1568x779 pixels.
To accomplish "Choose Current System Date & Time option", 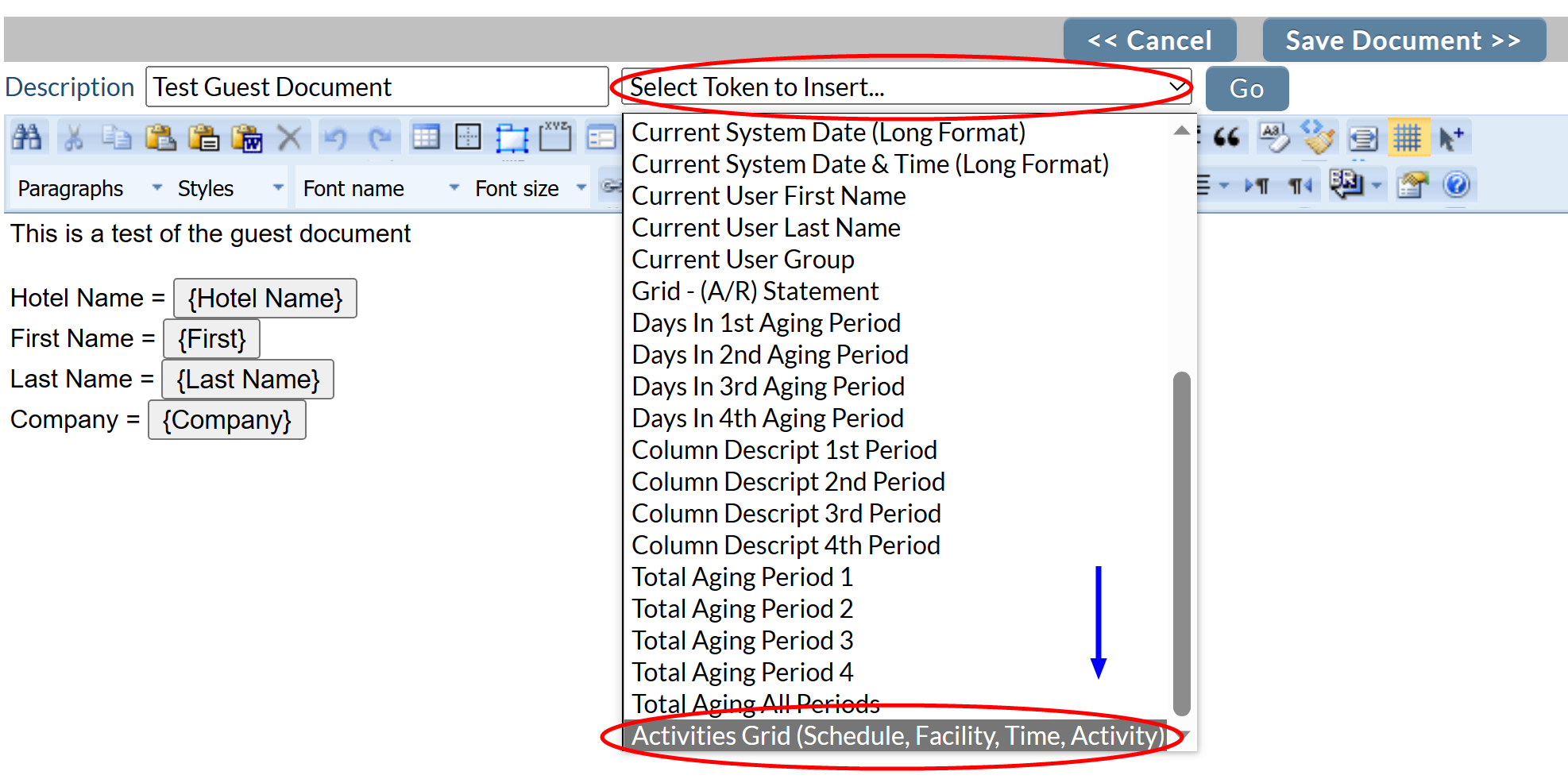I will (897, 164).
